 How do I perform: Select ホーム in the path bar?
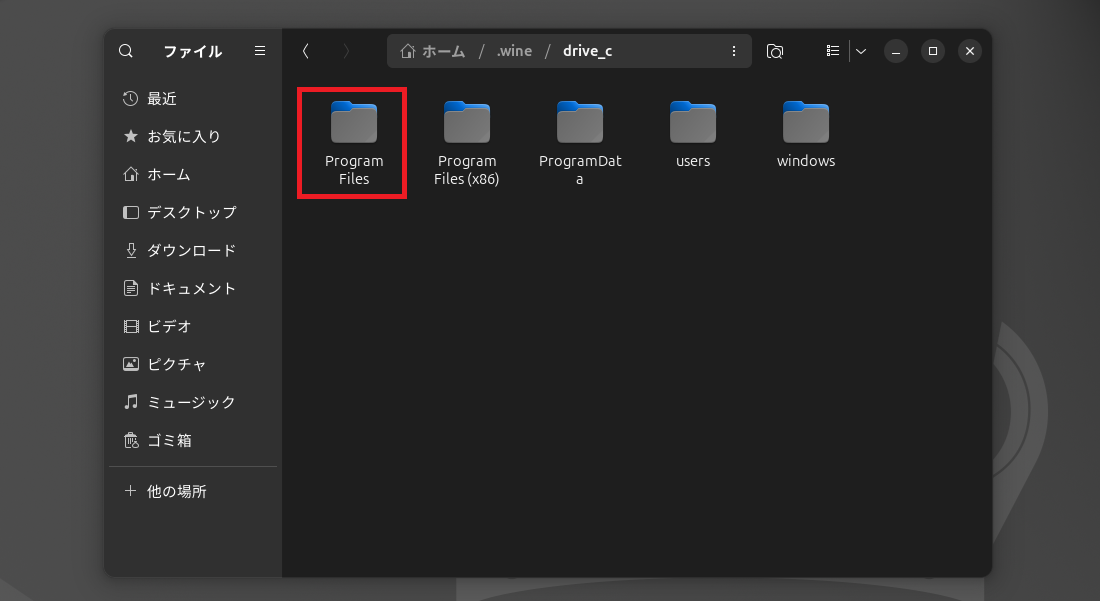click(x=433, y=51)
